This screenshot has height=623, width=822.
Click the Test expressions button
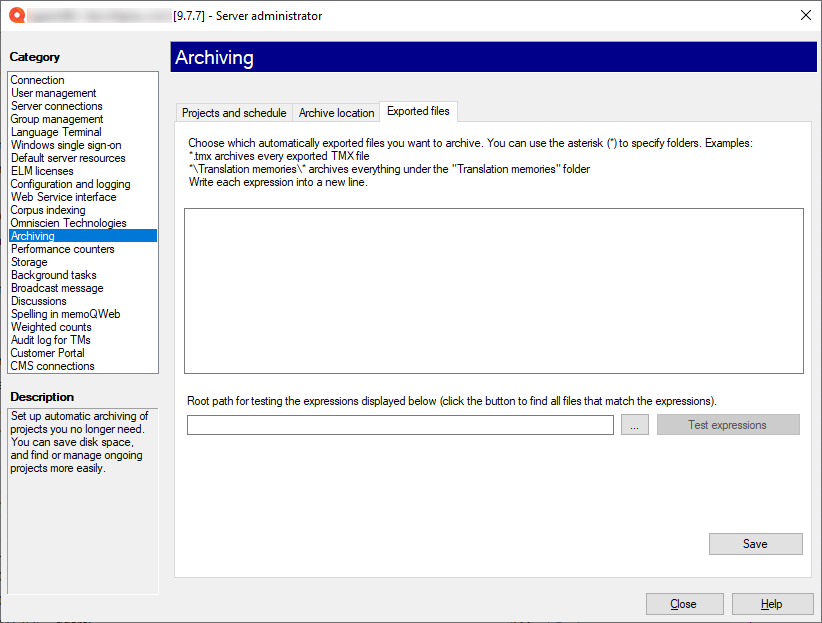(728, 424)
